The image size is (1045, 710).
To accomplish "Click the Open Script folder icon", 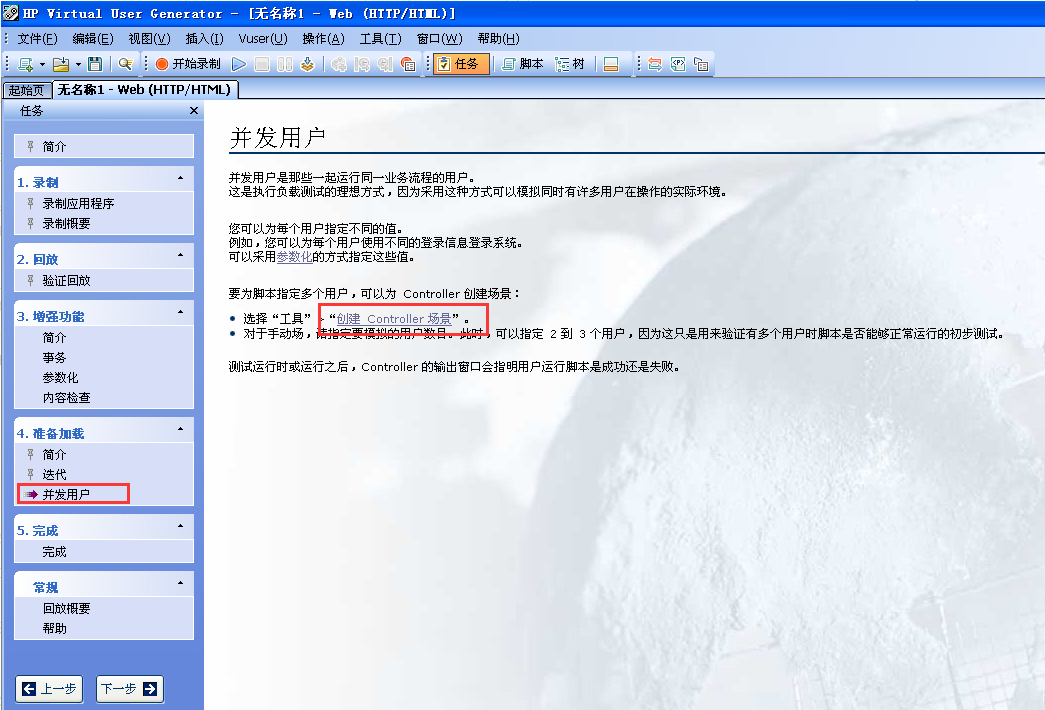I will 61,64.
